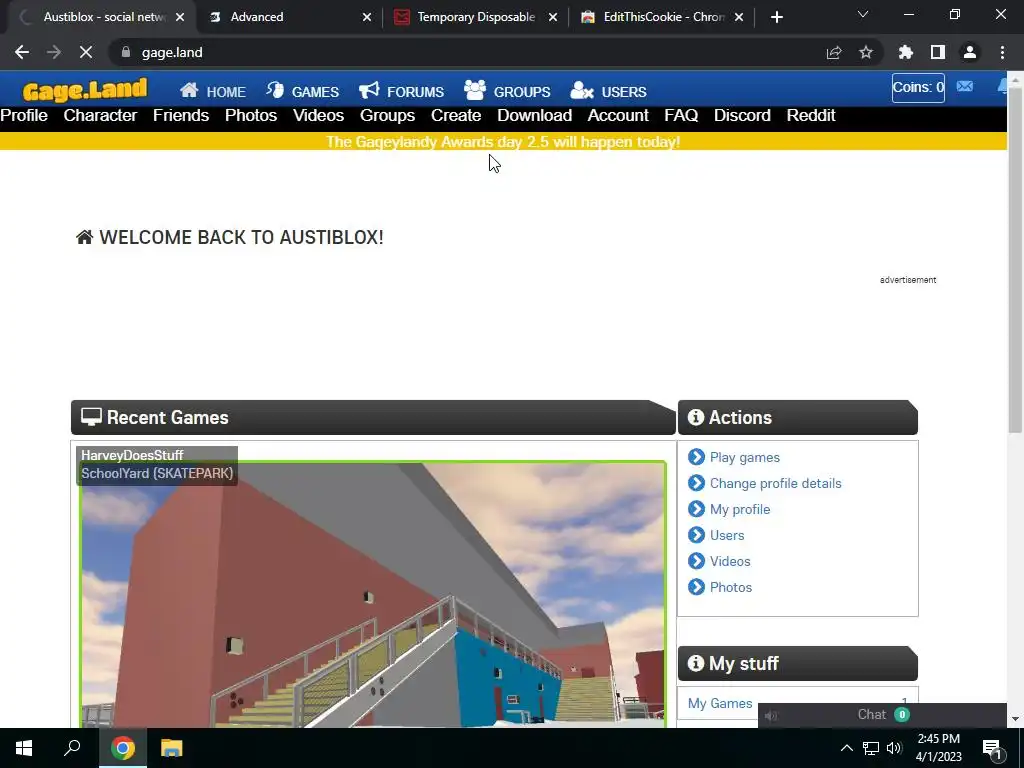Click arrow icon beside My profile
1024x768 pixels.
696,509
